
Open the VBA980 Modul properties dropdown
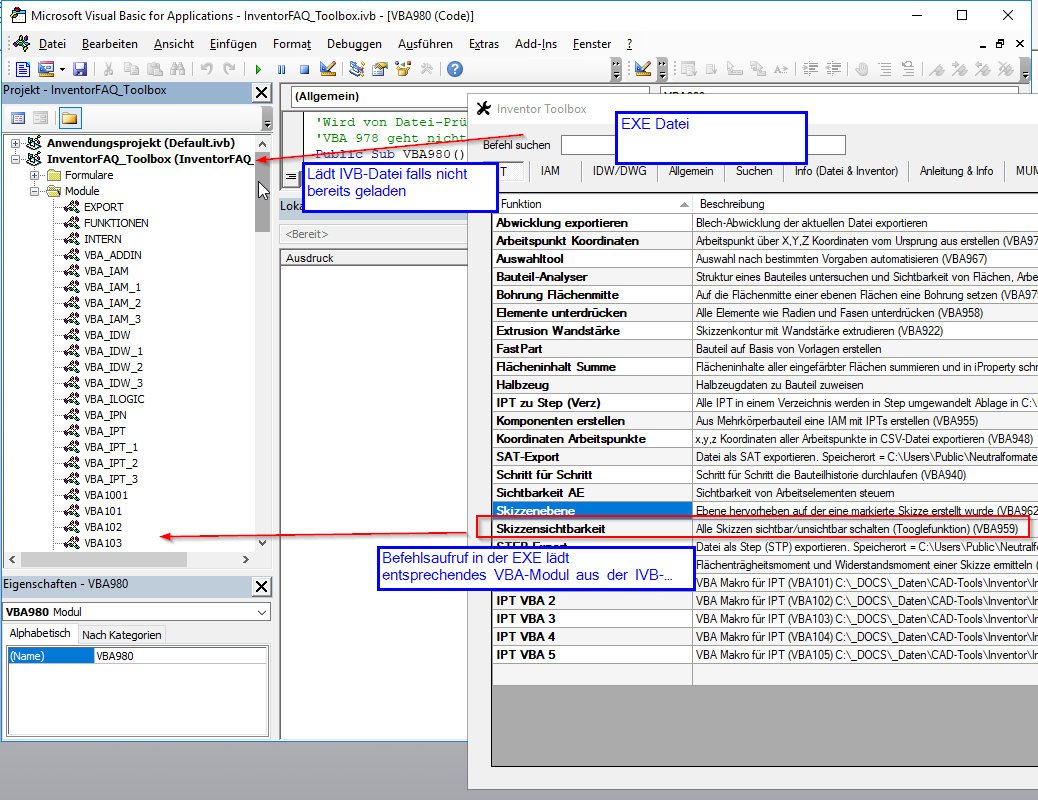click(x=262, y=612)
